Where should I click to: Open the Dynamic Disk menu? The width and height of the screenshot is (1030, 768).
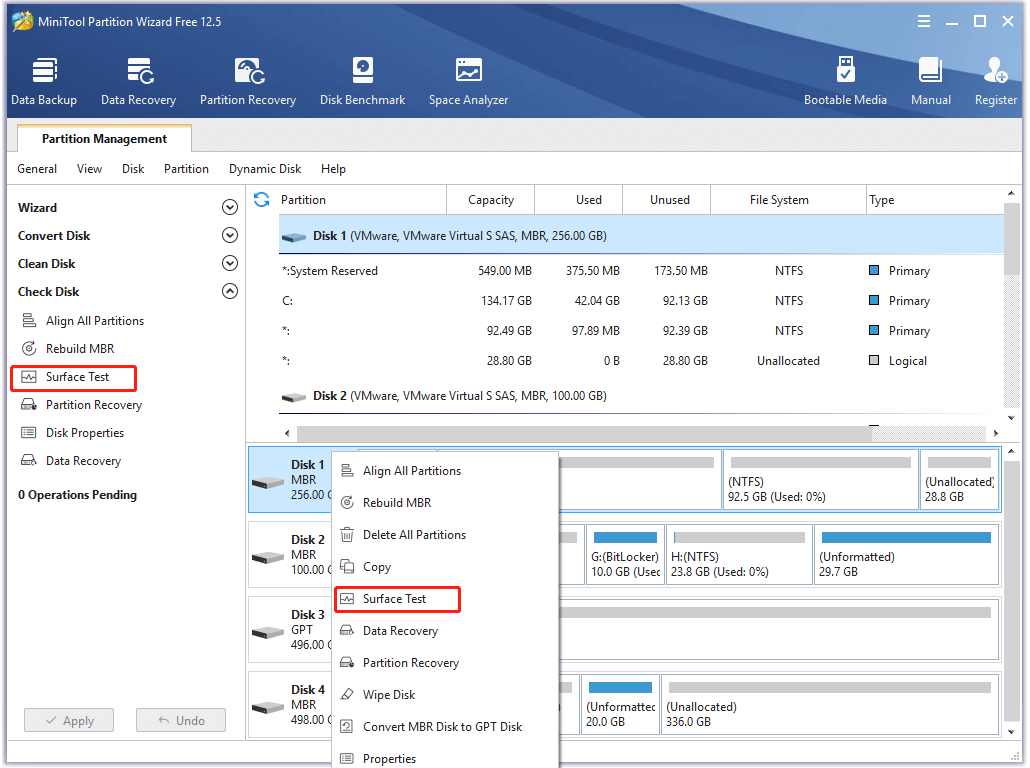click(264, 168)
